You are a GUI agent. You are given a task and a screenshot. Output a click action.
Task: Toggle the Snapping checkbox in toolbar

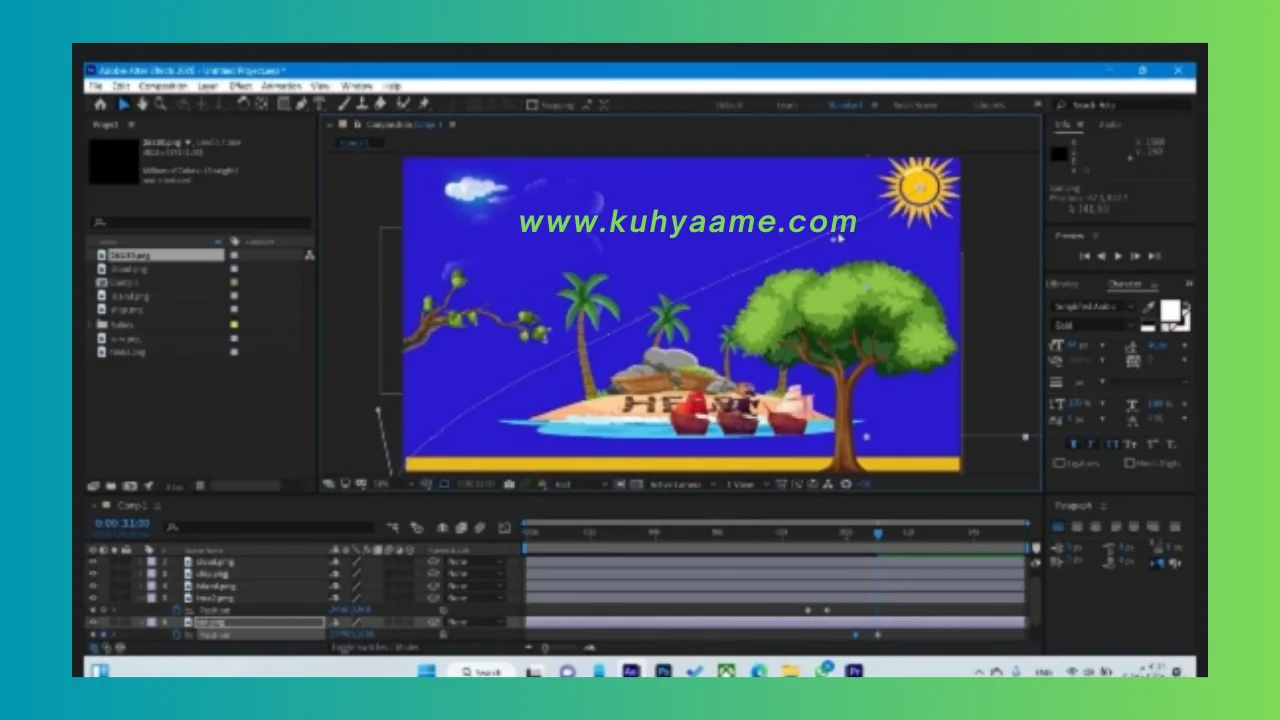(x=532, y=104)
